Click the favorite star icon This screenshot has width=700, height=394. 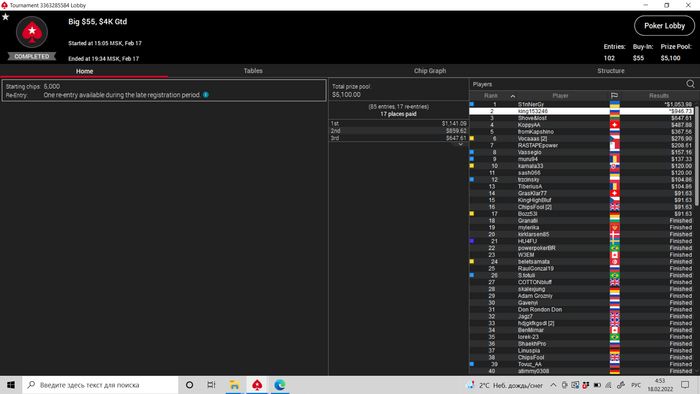click(5, 17)
